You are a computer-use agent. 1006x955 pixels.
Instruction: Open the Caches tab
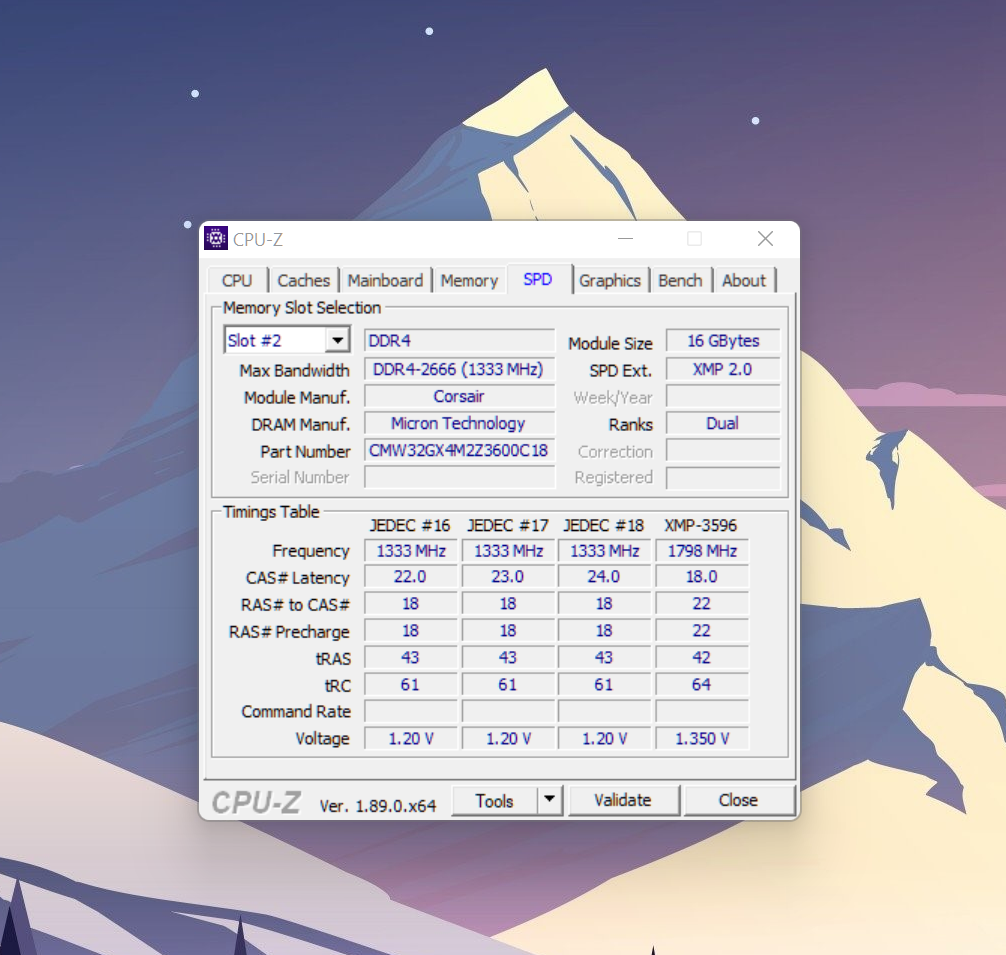click(x=303, y=280)
